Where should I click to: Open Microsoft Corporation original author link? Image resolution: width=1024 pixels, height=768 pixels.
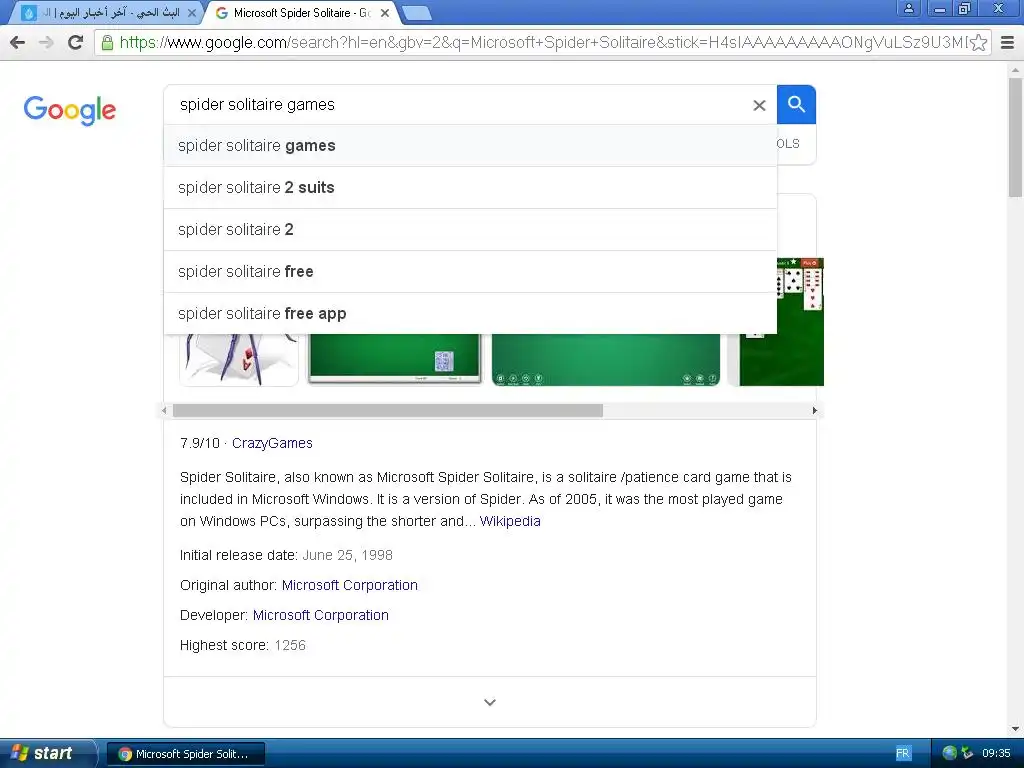349,585
